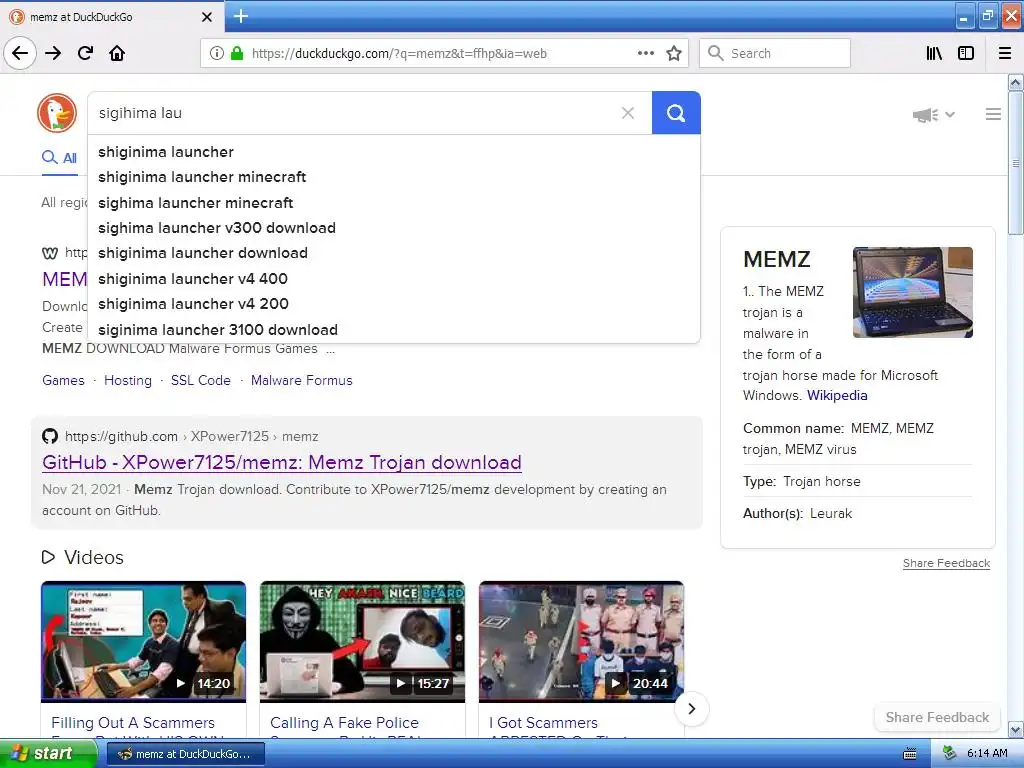Click the floating Share Feedback button

[937, 717]
